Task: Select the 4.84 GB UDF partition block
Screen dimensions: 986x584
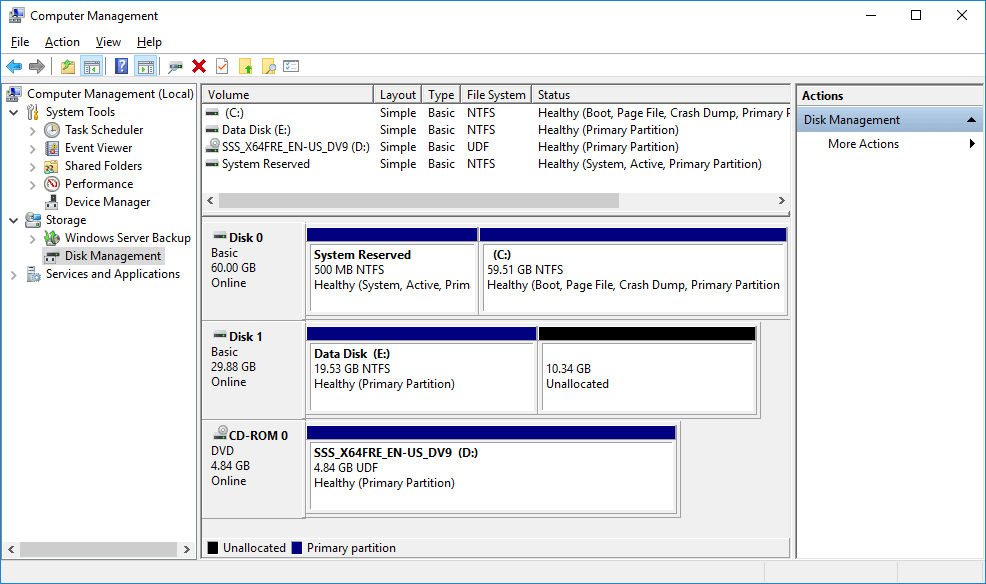Action: tap(491, 469)
